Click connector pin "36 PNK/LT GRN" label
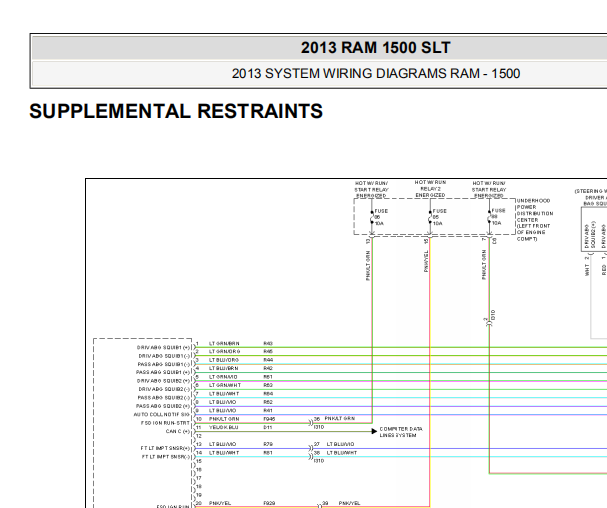This screenshot has height=508, width=607. pyautogui.click(x=334, y=419)
